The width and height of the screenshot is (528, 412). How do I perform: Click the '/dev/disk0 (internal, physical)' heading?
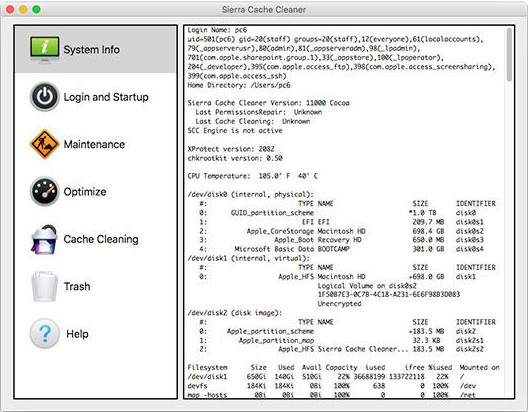(x=251, y=194)
